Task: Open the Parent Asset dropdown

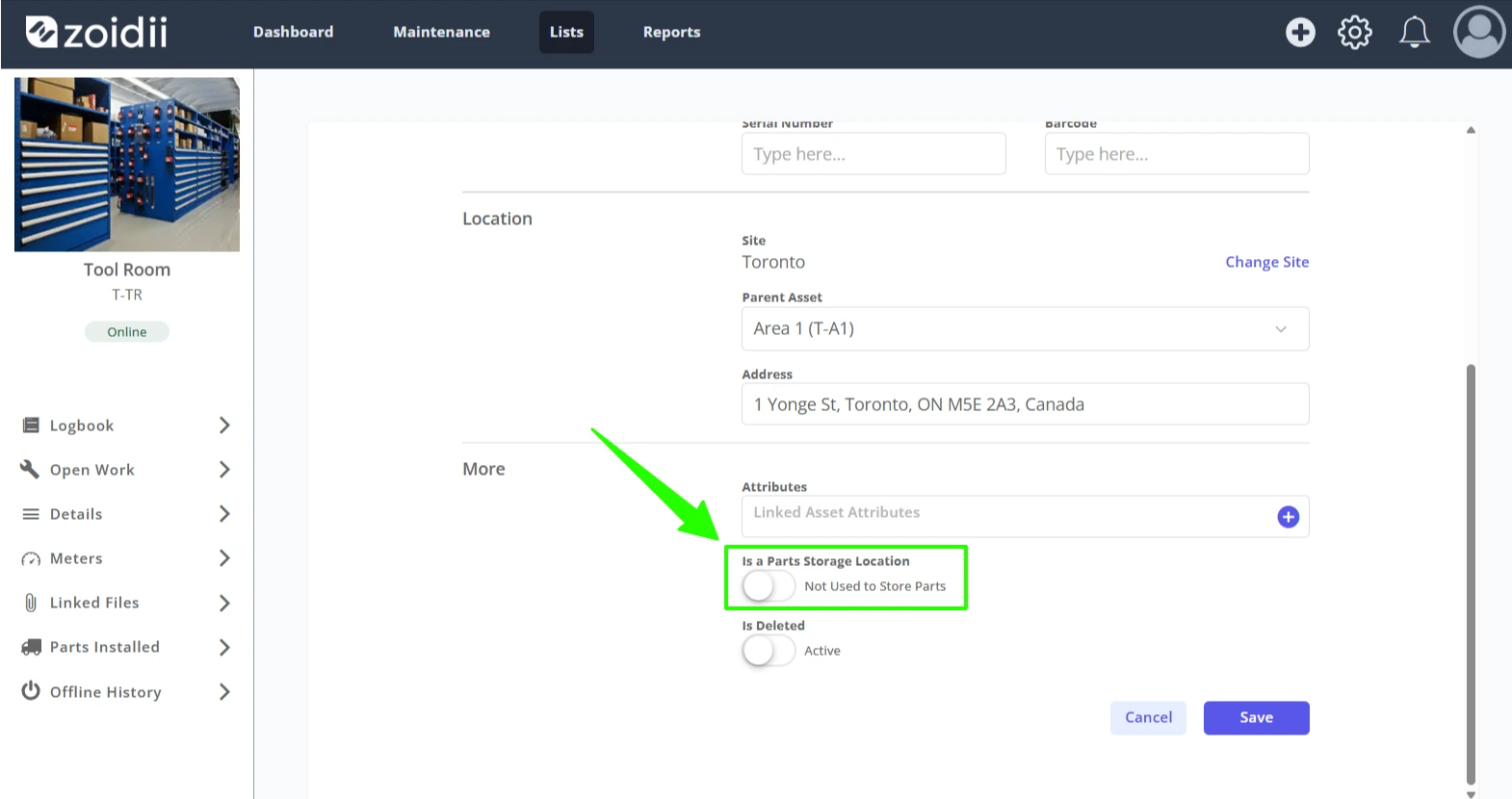Action: 1025,328
